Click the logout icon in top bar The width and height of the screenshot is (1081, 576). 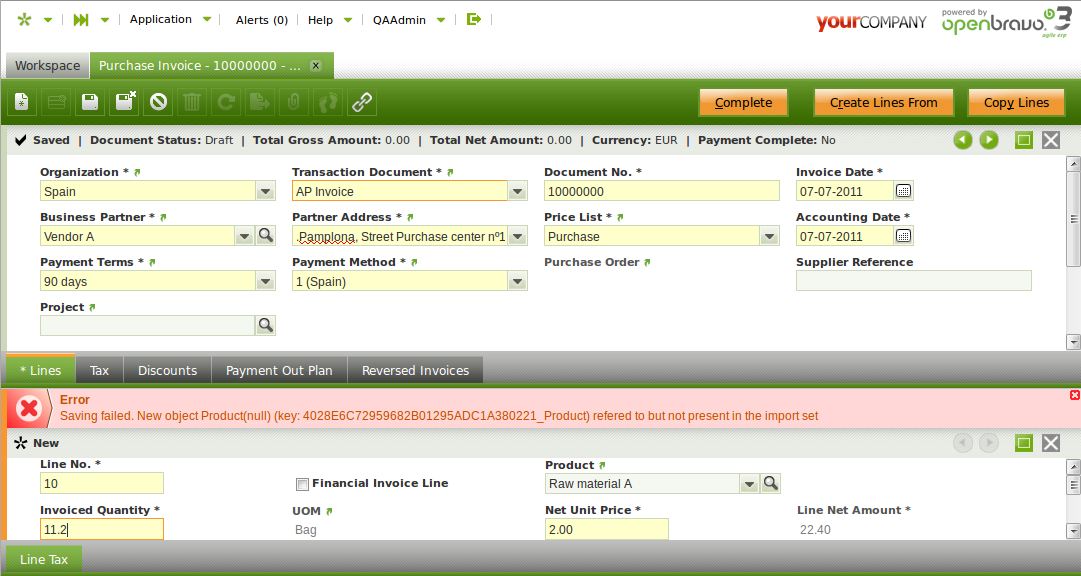click(474, 19)
